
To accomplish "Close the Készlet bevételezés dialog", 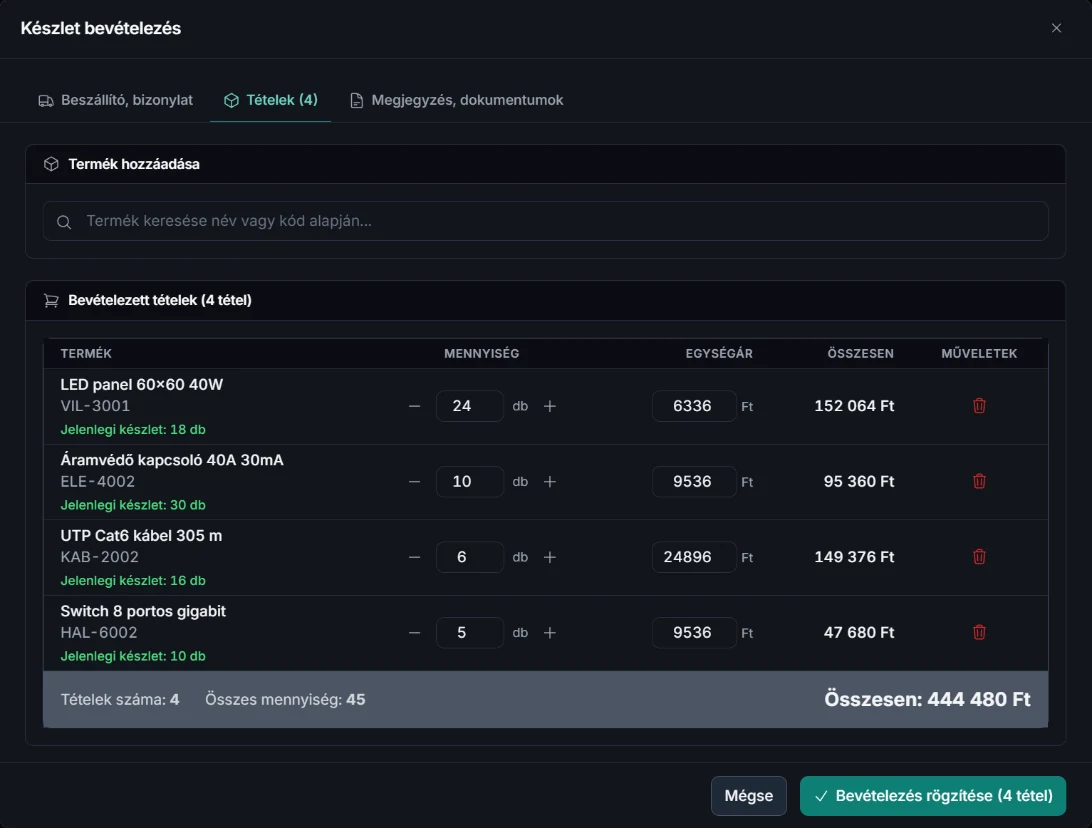I will 1056,28.
